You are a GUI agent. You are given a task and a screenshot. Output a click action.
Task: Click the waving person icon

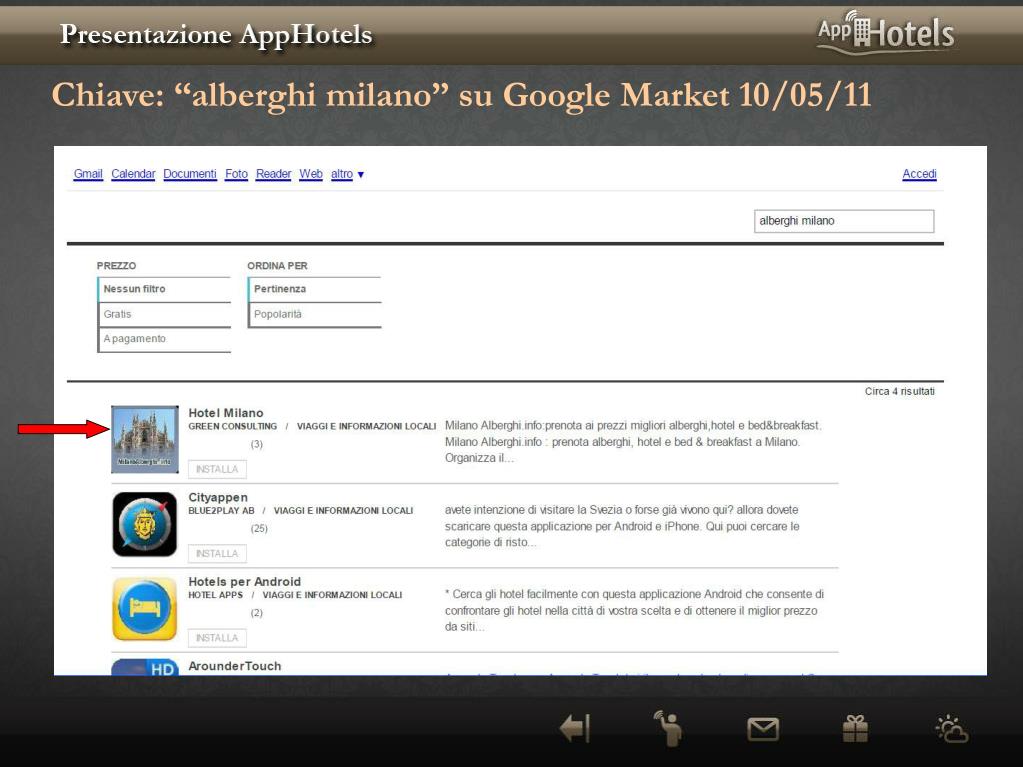[669, 728]
